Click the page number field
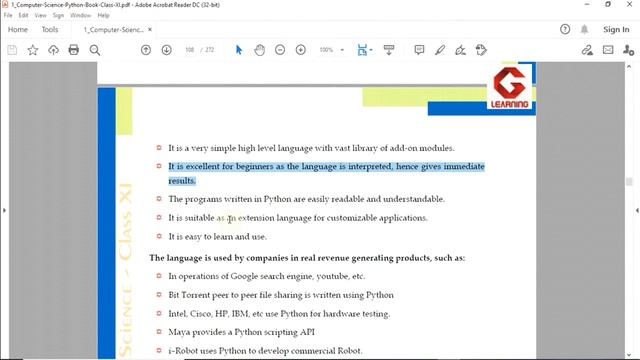The width and height of the screenshot is (640, 360). click(x=190, y=50)
